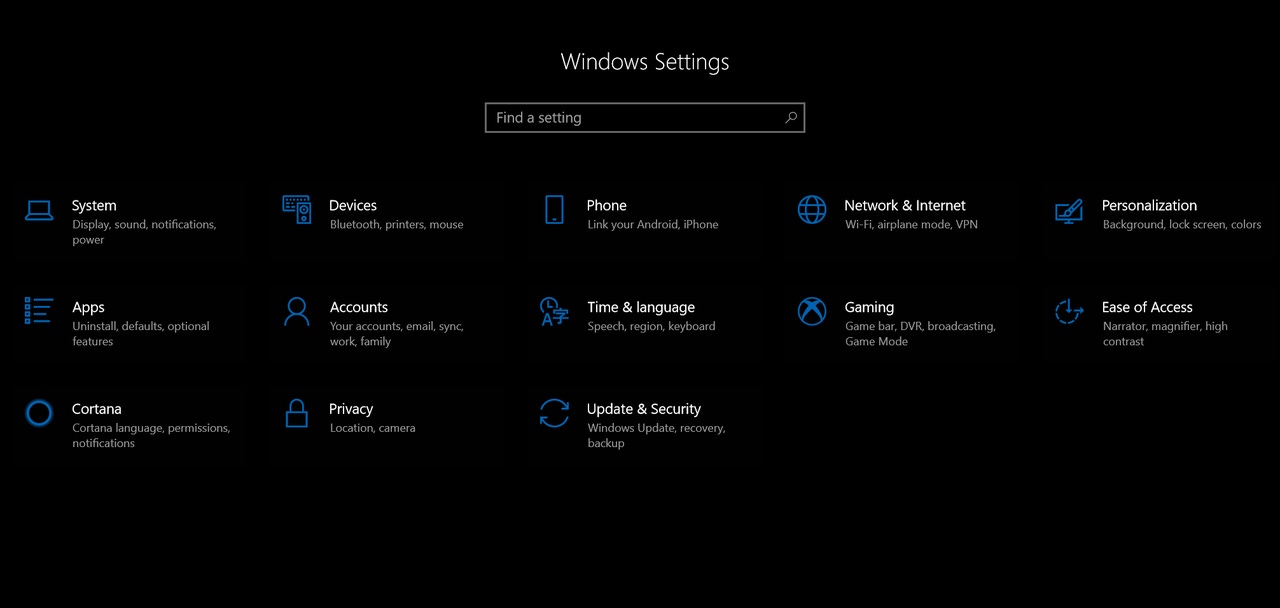Open the Apps list icon
This screenshot has width=1280, height=608.
pyautogui.click(x=39, y=311)
